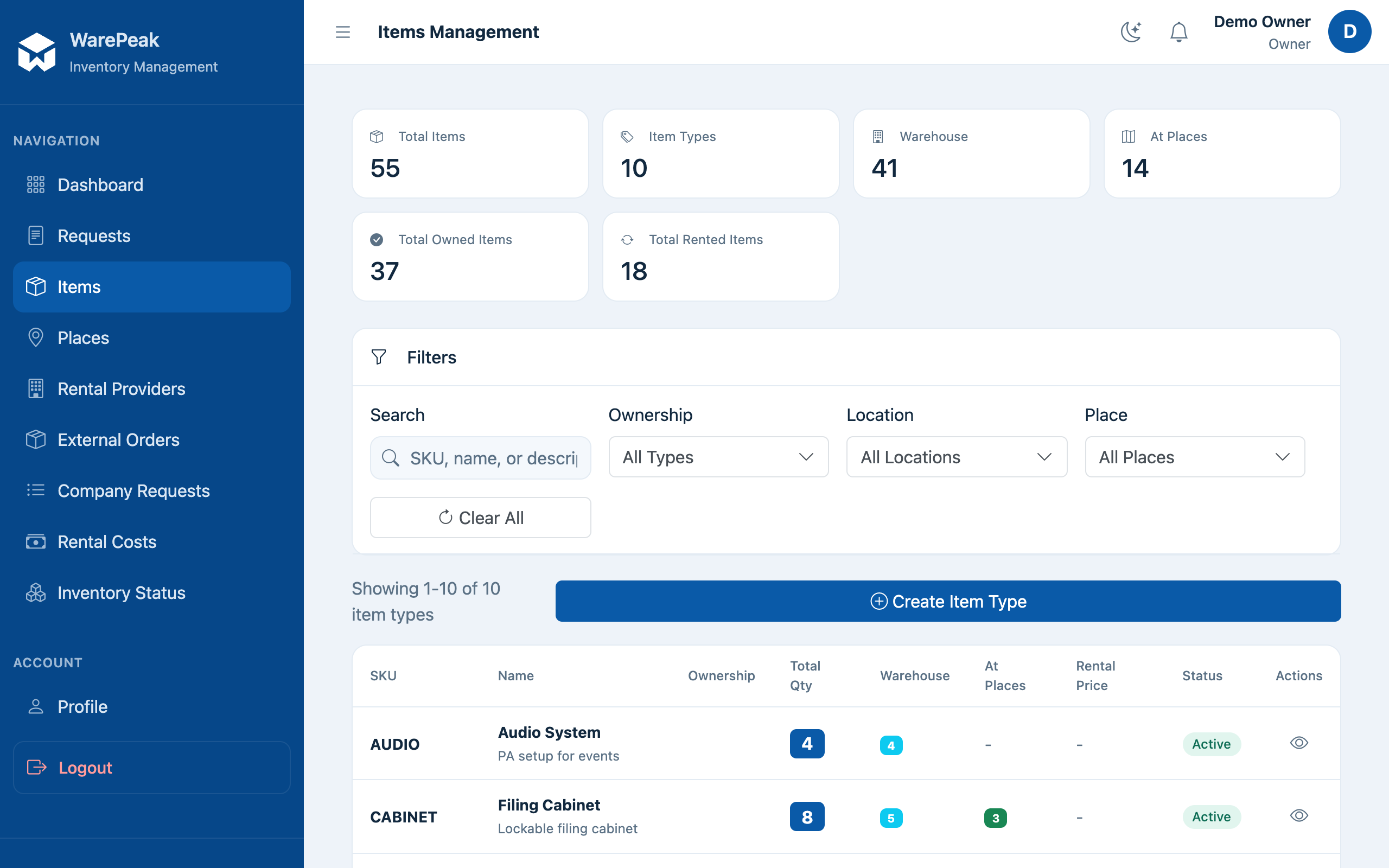Expand the All Locations dropdown
The width and height of the screenshot is (1389, 868).
[957, 457]
